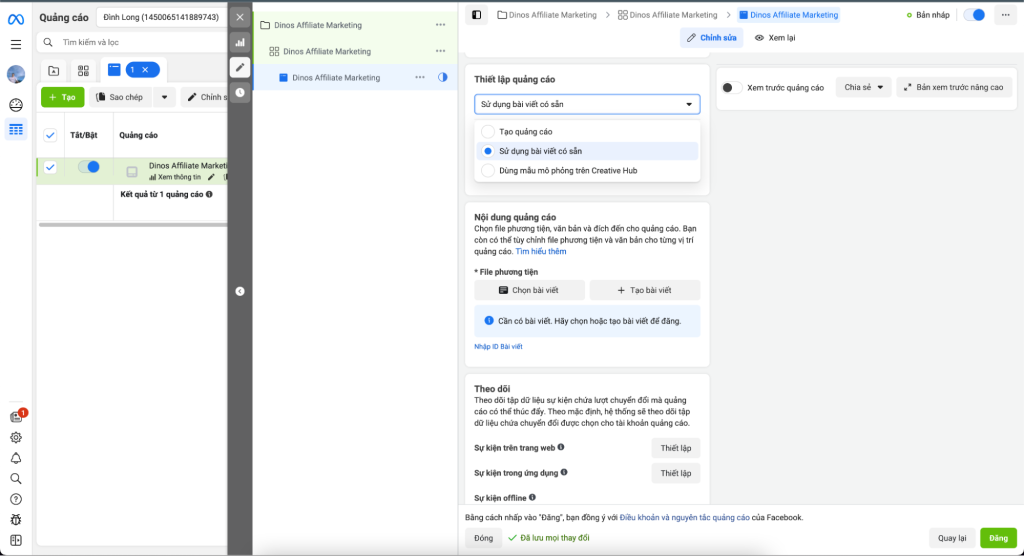Click the Quay lại button
This screenshot has height=556, width=1024.
(952, 538)
